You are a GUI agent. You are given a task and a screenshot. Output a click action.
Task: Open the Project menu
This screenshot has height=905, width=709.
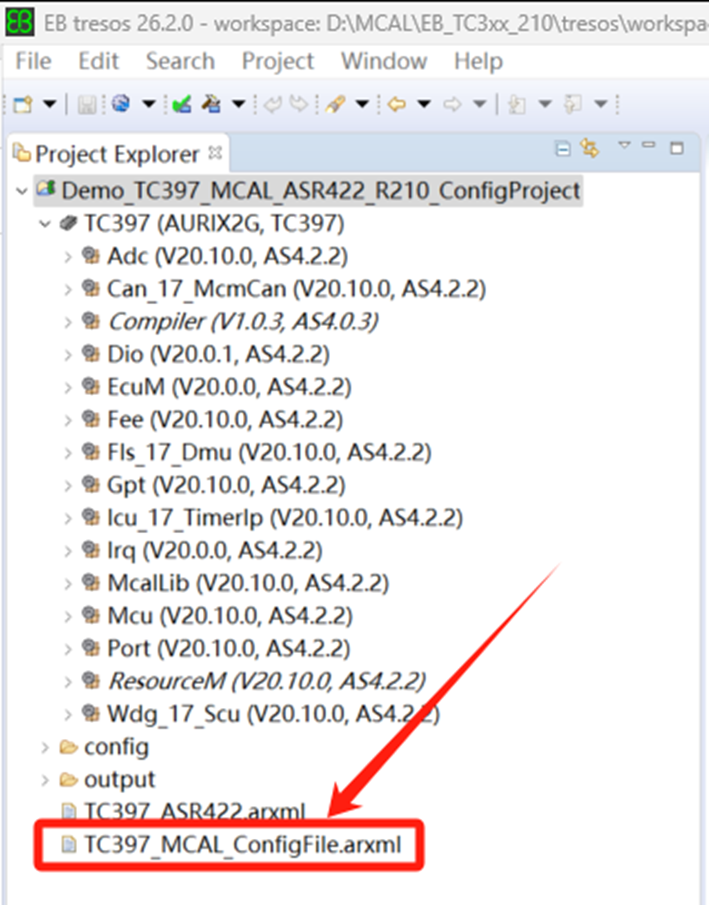click(278, 61)
